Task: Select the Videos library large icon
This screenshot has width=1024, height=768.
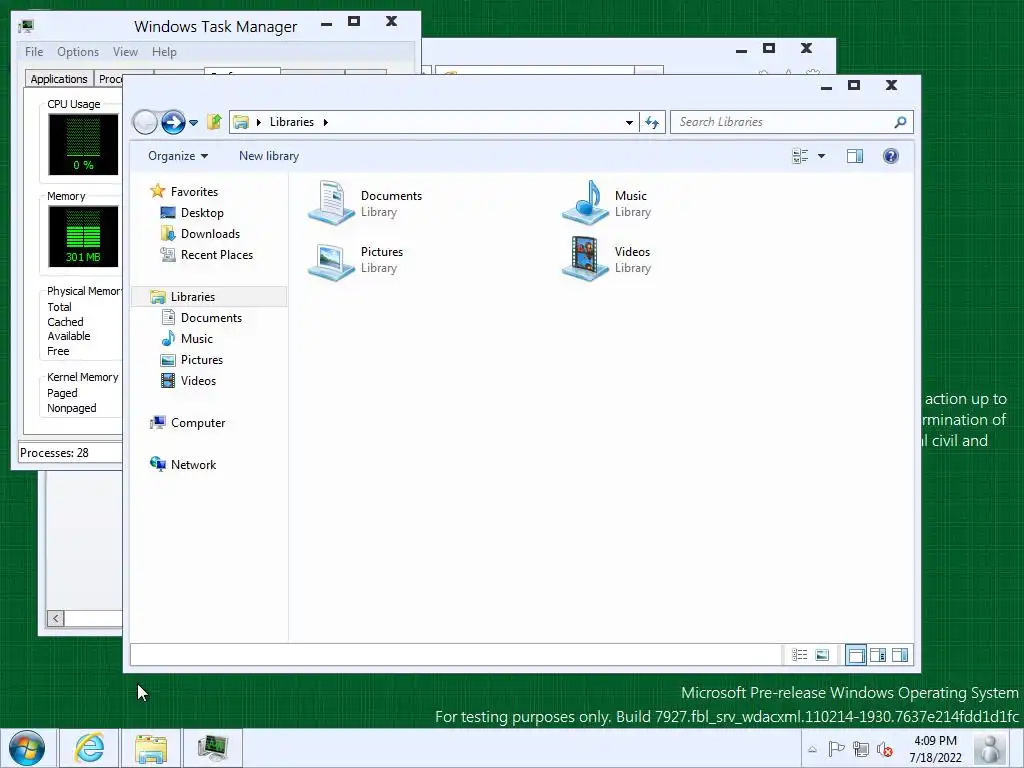Action: [x=586, y=259]
